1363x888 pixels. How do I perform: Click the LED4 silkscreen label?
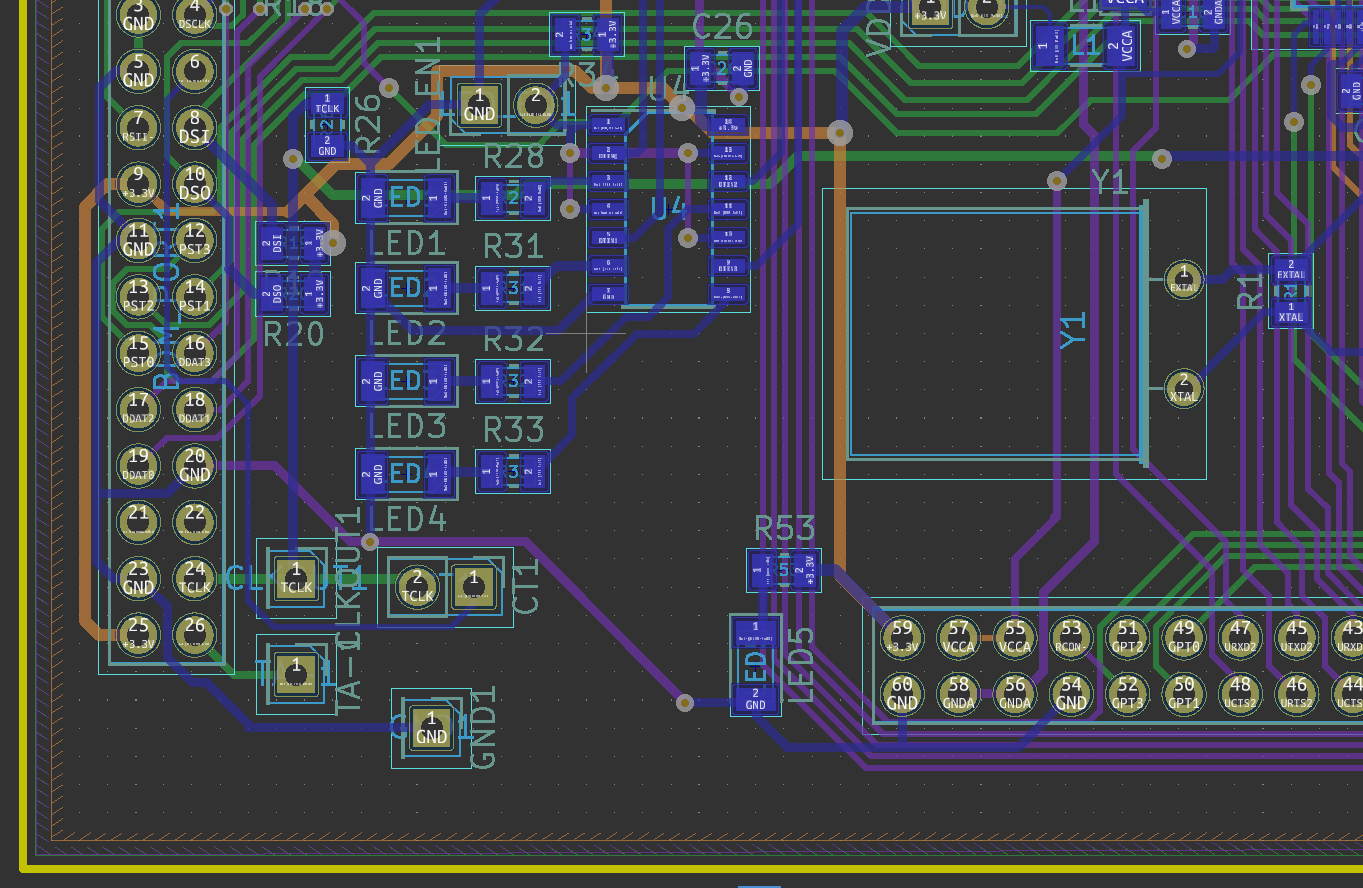pos(406,518)
